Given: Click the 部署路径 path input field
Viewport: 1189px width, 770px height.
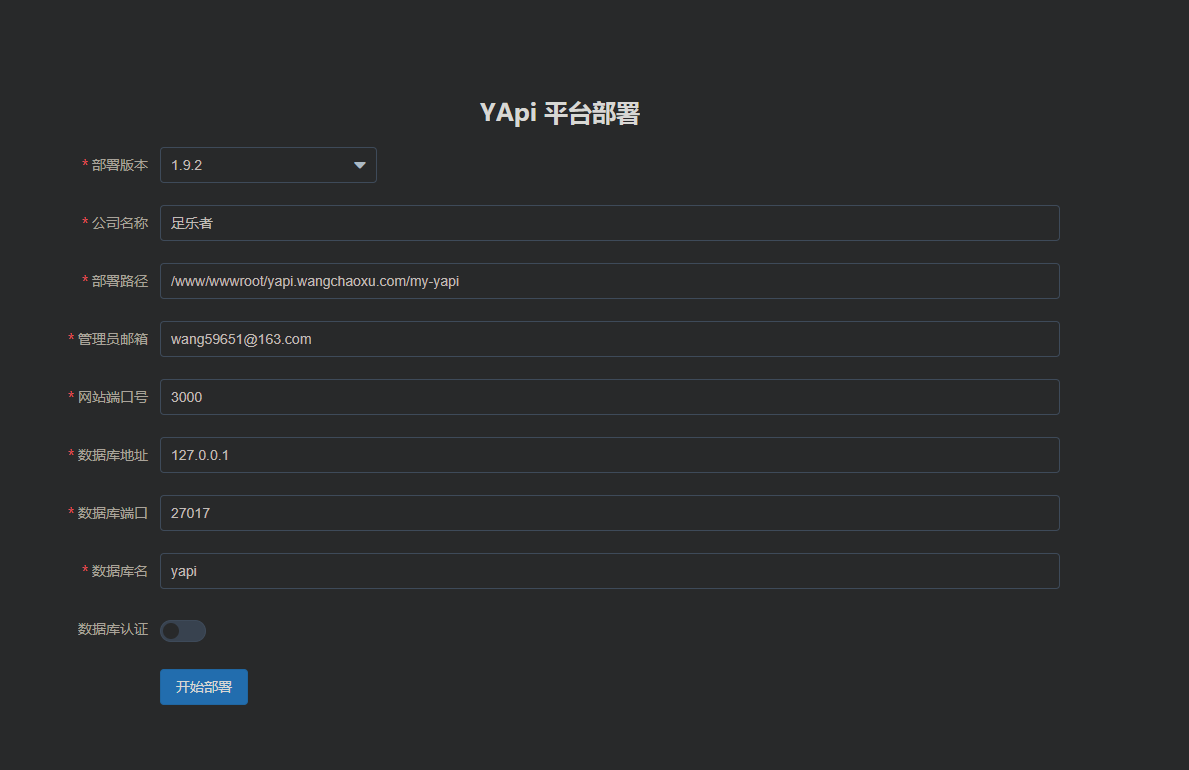Looking at the screenshot, I should (x=610, y=281).
